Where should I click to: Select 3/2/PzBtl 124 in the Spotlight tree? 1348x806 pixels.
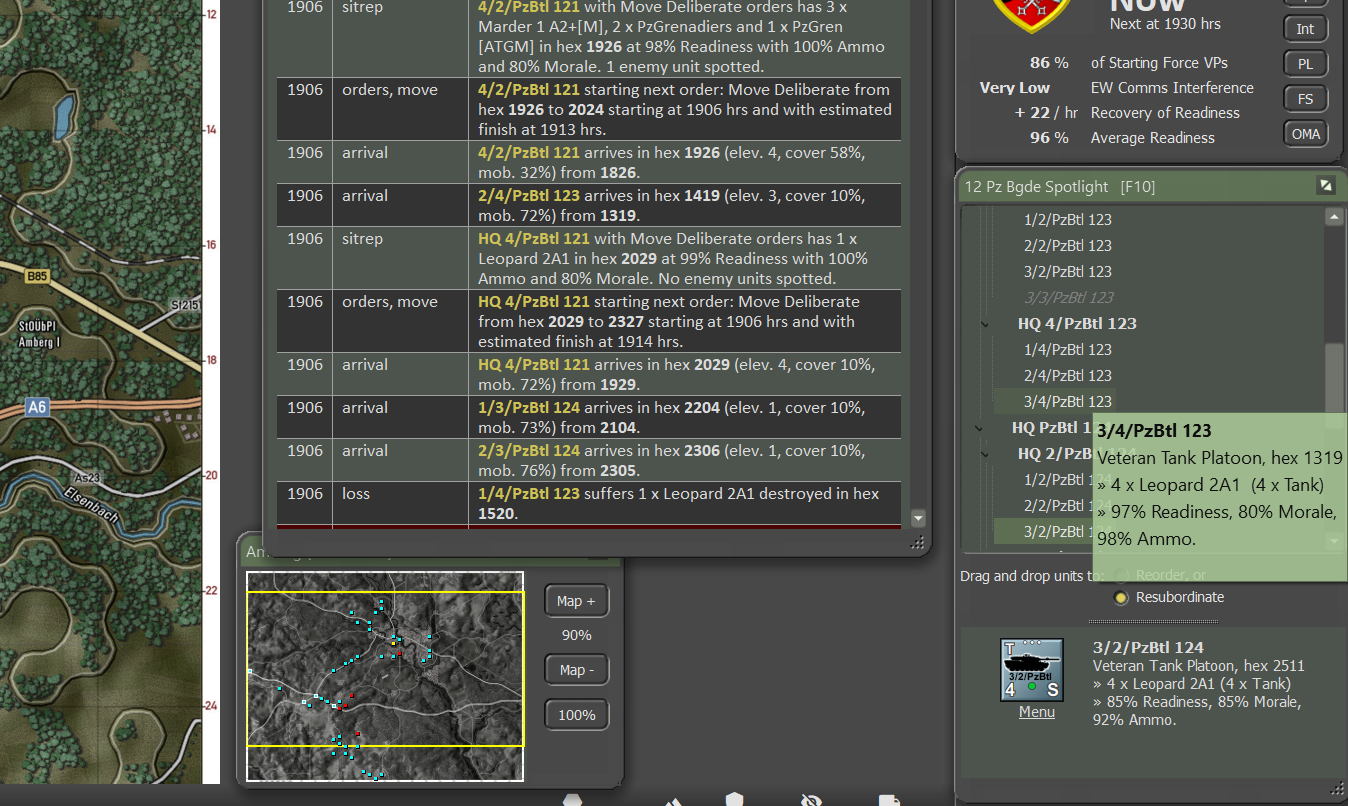coord(1058,532)
